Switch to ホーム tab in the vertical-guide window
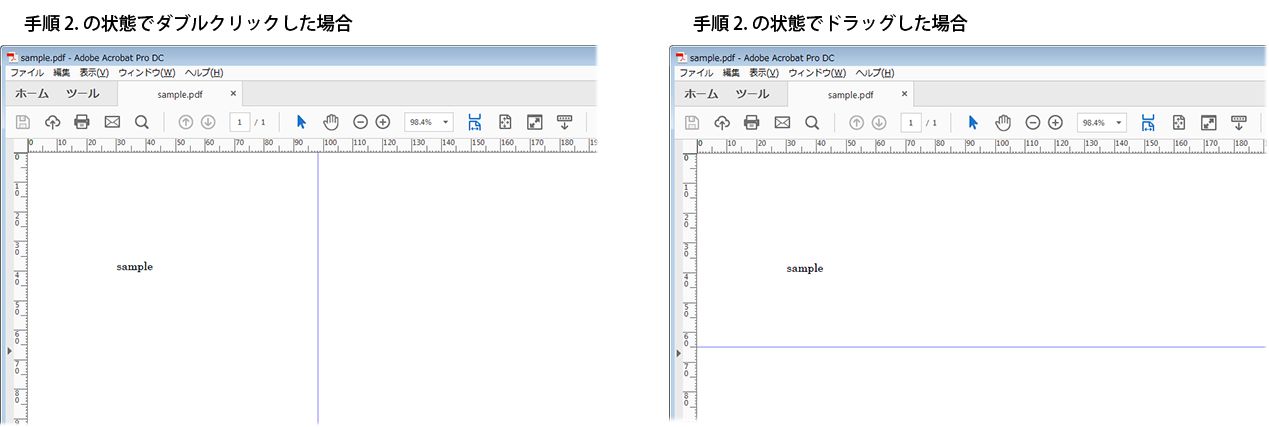 [x=32, y=94]
